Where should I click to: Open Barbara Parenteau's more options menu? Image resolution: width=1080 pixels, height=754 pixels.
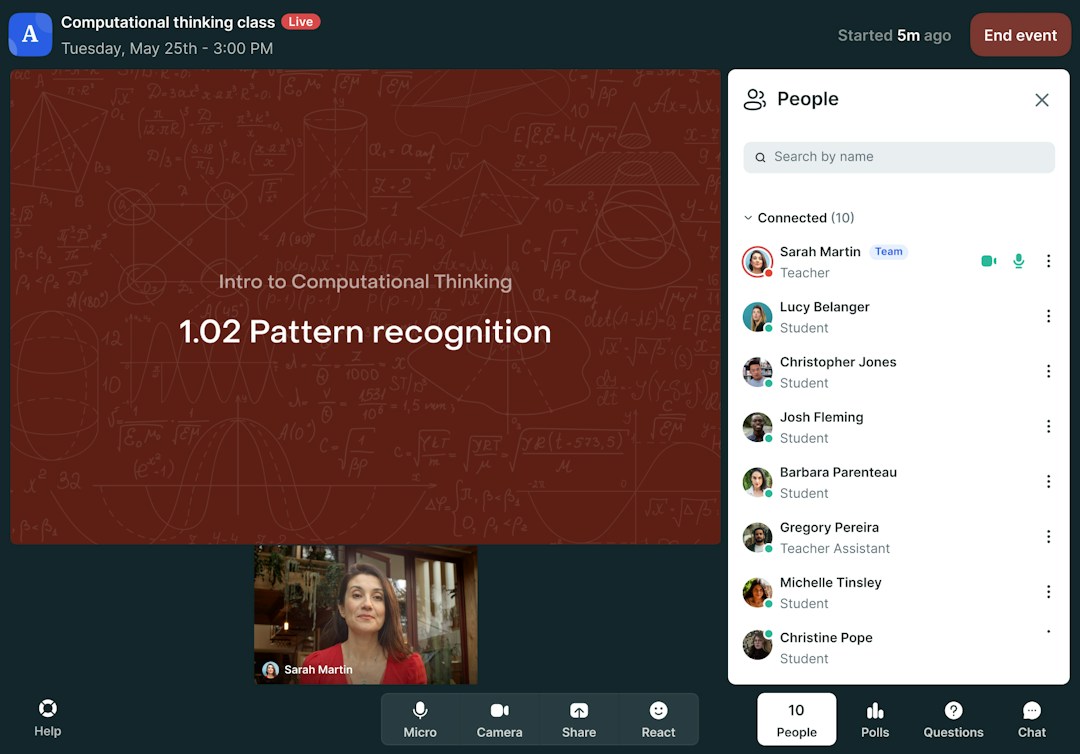click(1048, 481)
